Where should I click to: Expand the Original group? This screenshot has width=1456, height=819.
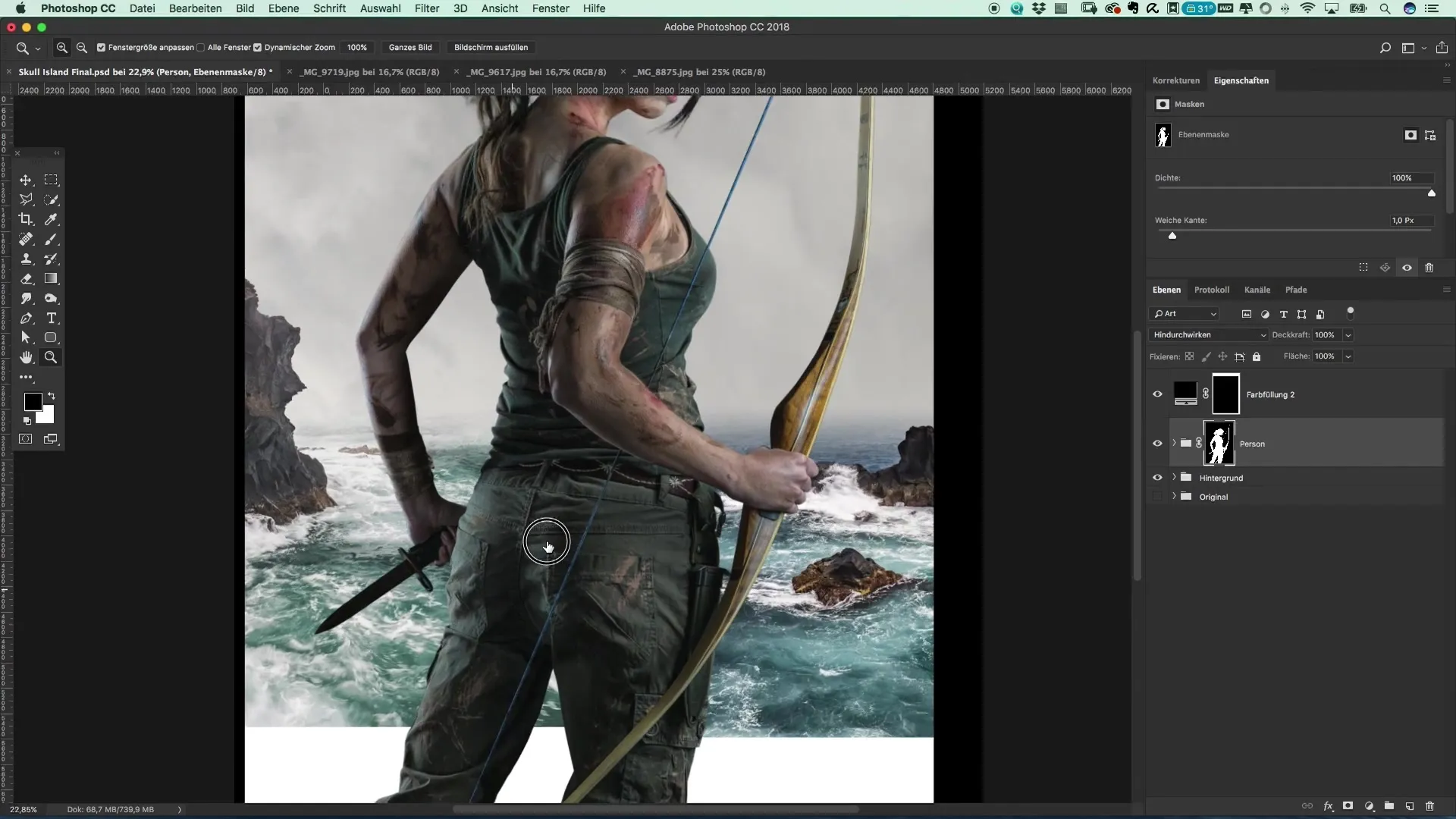[1174, 496]
